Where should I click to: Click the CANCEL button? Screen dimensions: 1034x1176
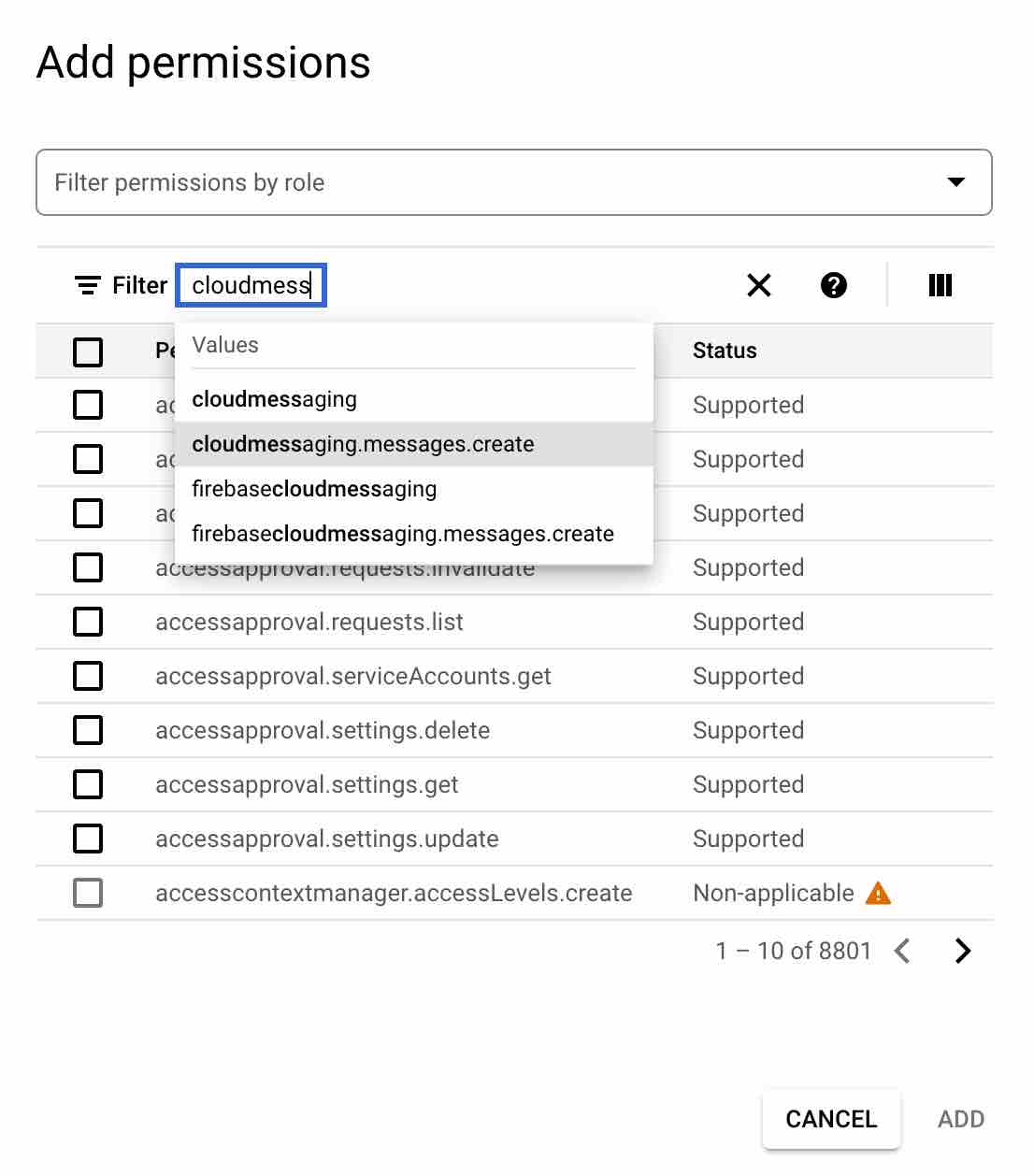(x=830, y=1119)
